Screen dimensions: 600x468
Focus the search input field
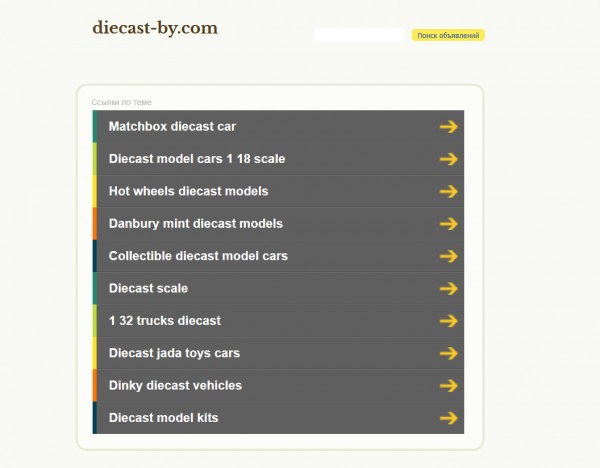(359, 34)
